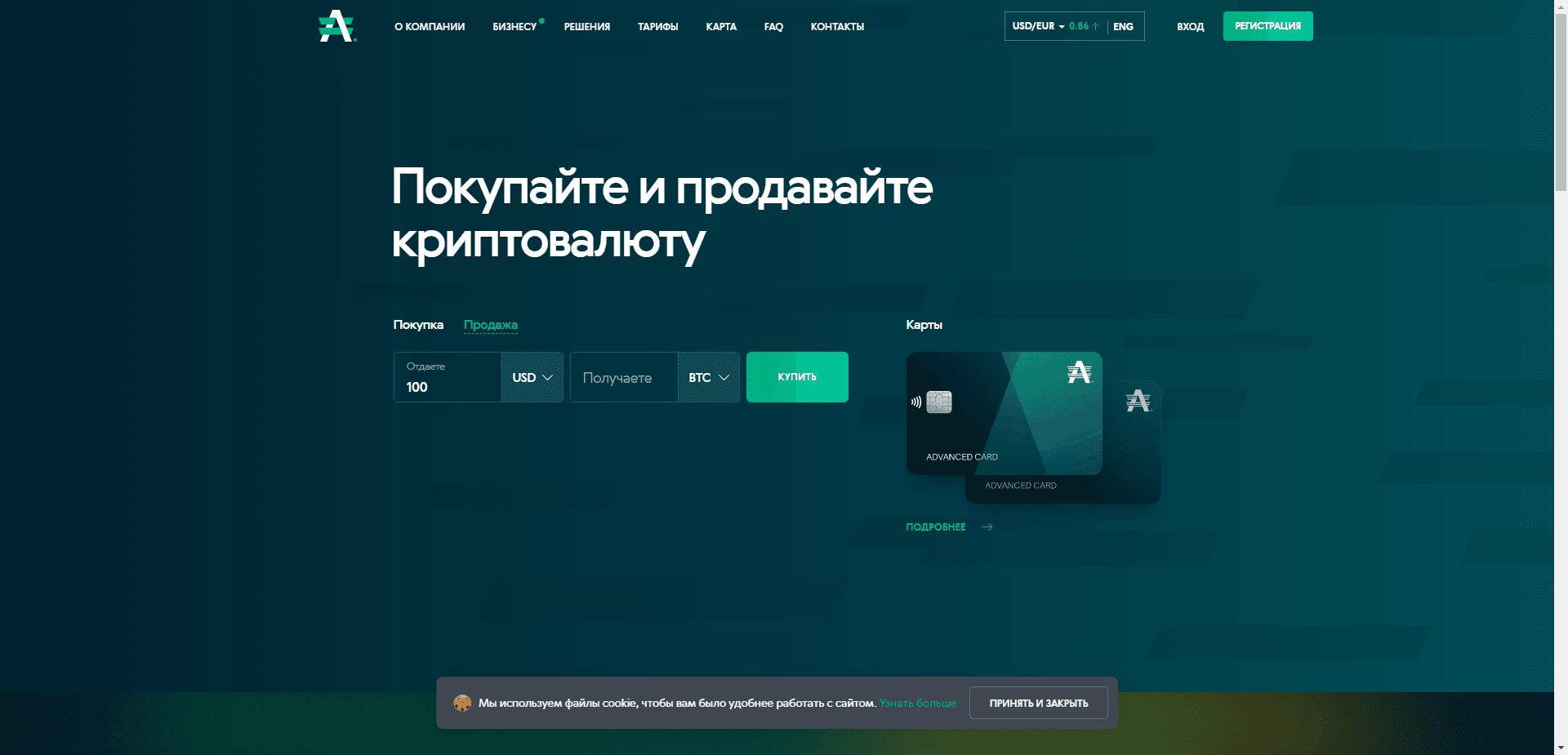Click the arrow icon beside ПОДРОБНЕЕ
Image resolution: width=1568 pixels, height=755 pixels.
click(x=987, y=526)
